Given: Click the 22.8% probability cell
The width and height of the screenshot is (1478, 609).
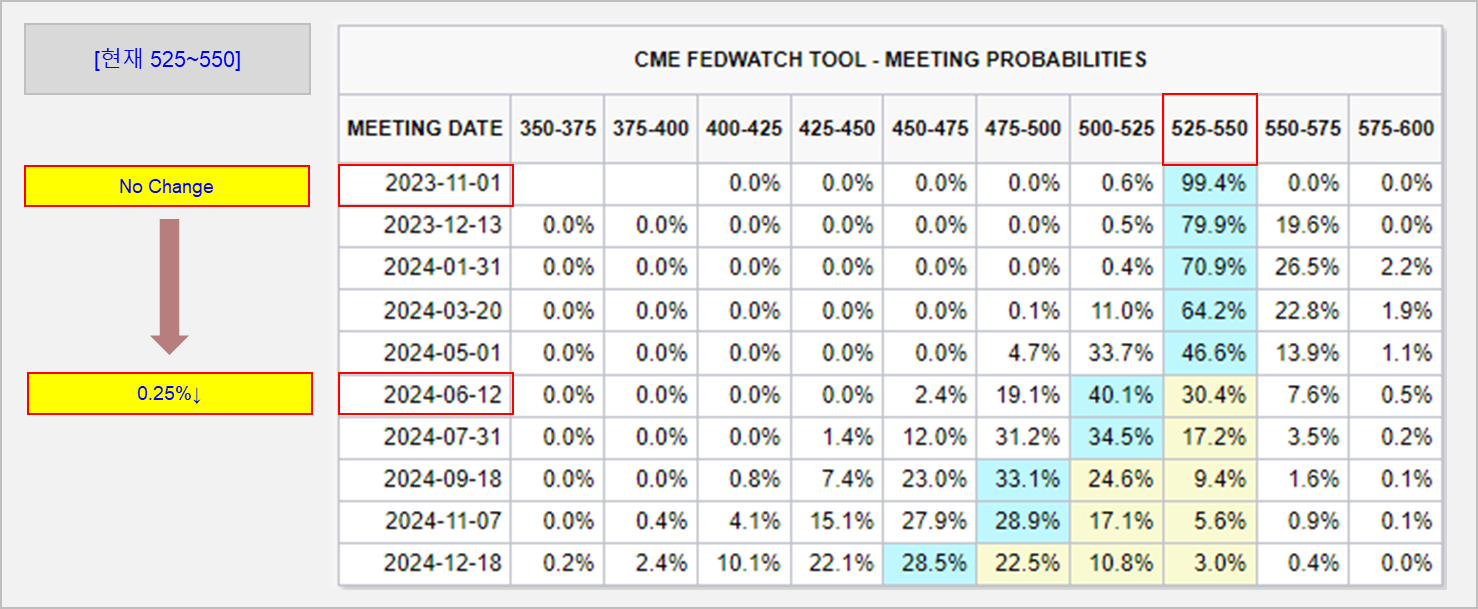Looking at the screenshot, I should tap(1303, 311).
